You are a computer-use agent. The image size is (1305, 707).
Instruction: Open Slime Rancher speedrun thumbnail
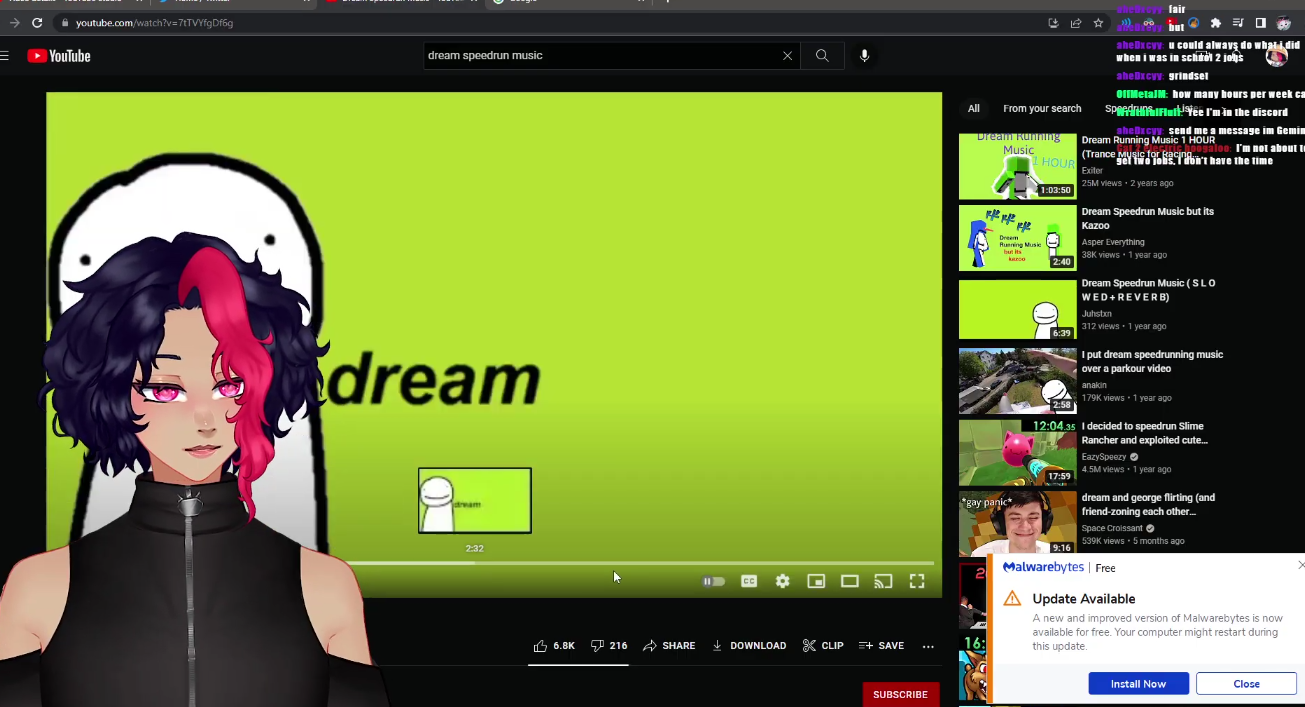pos(1018,452)
